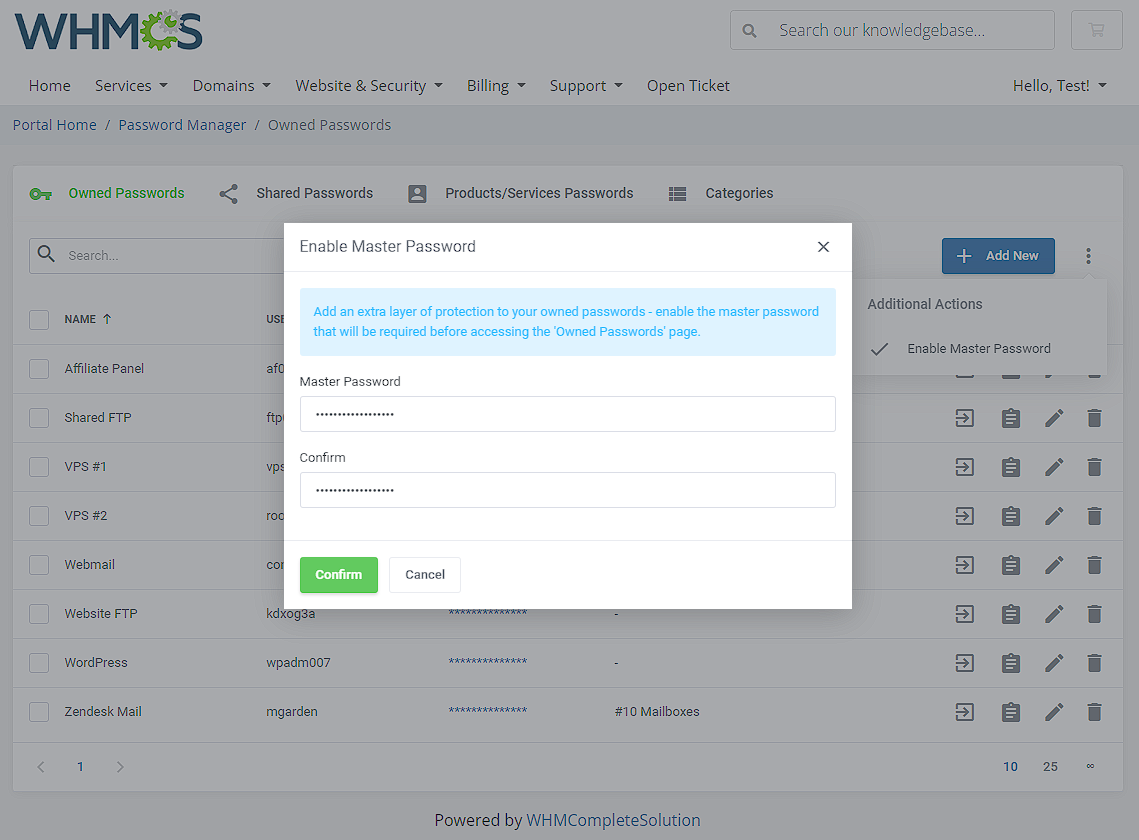Switch to the Categories tab

(x=721, y=193)
